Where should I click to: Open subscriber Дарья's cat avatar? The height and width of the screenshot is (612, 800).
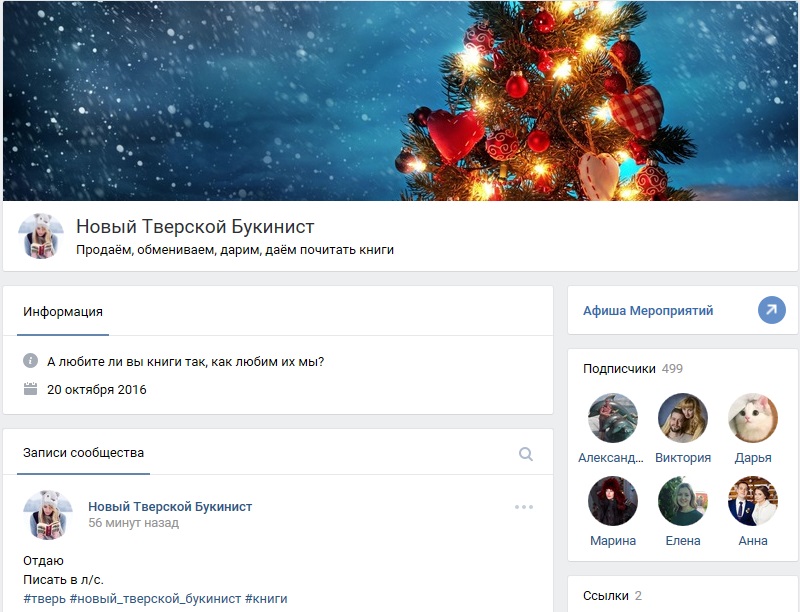(x=753, y=418)
